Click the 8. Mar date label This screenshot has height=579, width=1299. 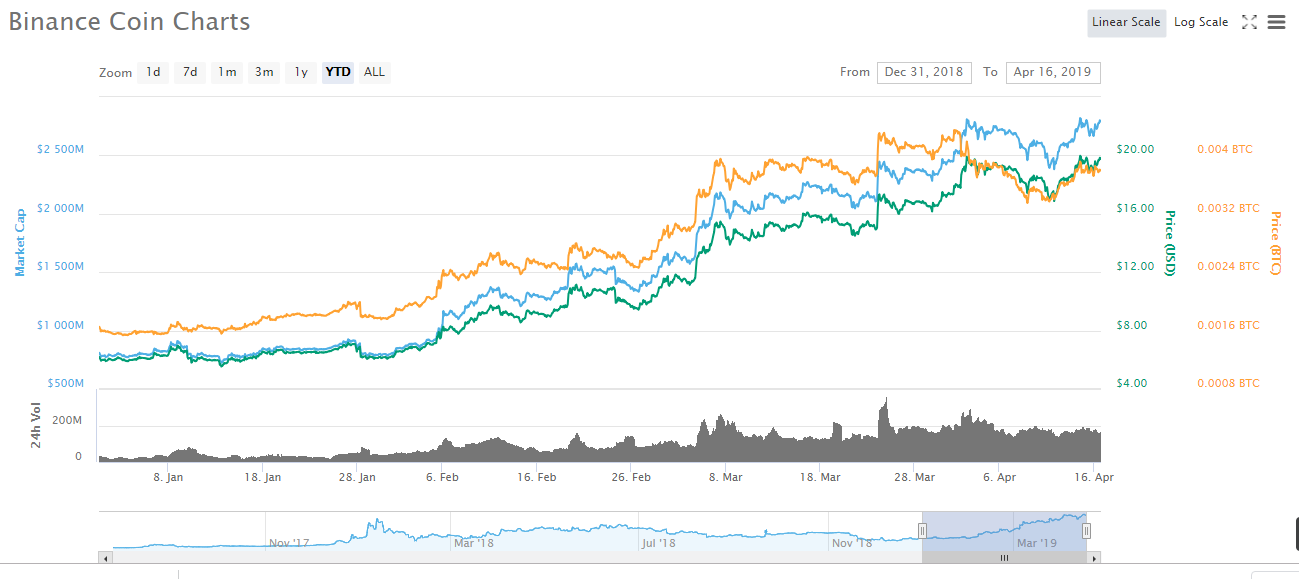[x=725, y=477]
